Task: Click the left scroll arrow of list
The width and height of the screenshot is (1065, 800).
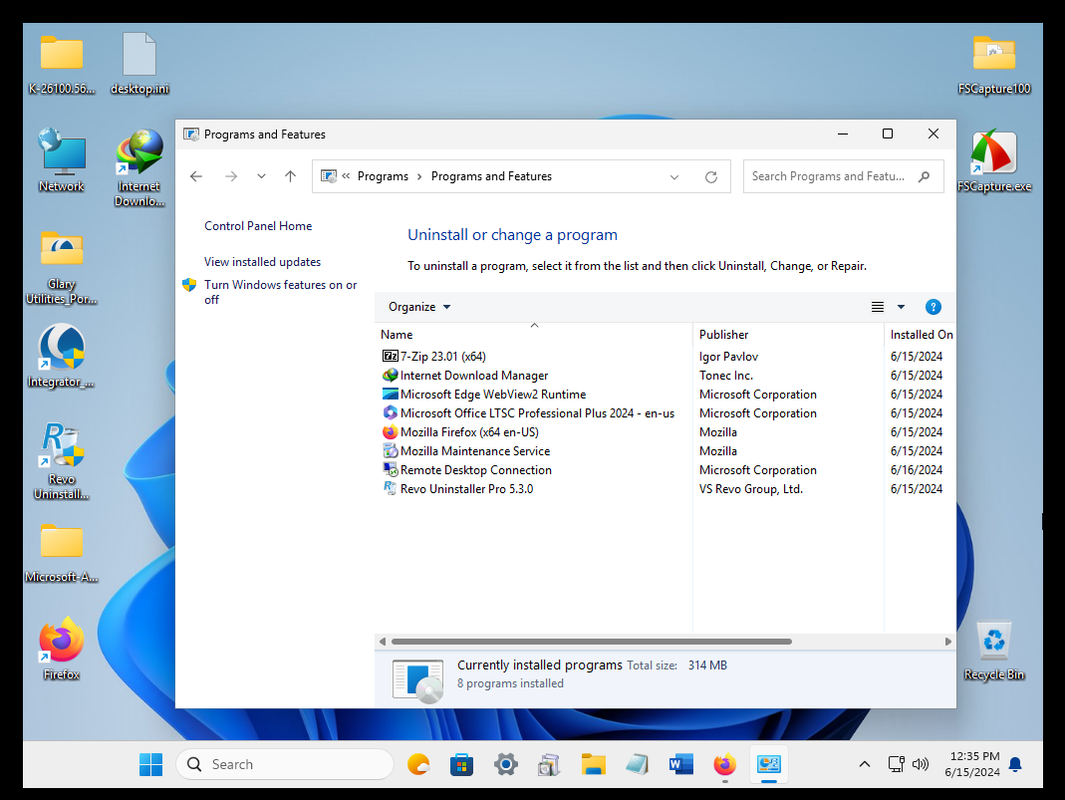Action: 382,641
